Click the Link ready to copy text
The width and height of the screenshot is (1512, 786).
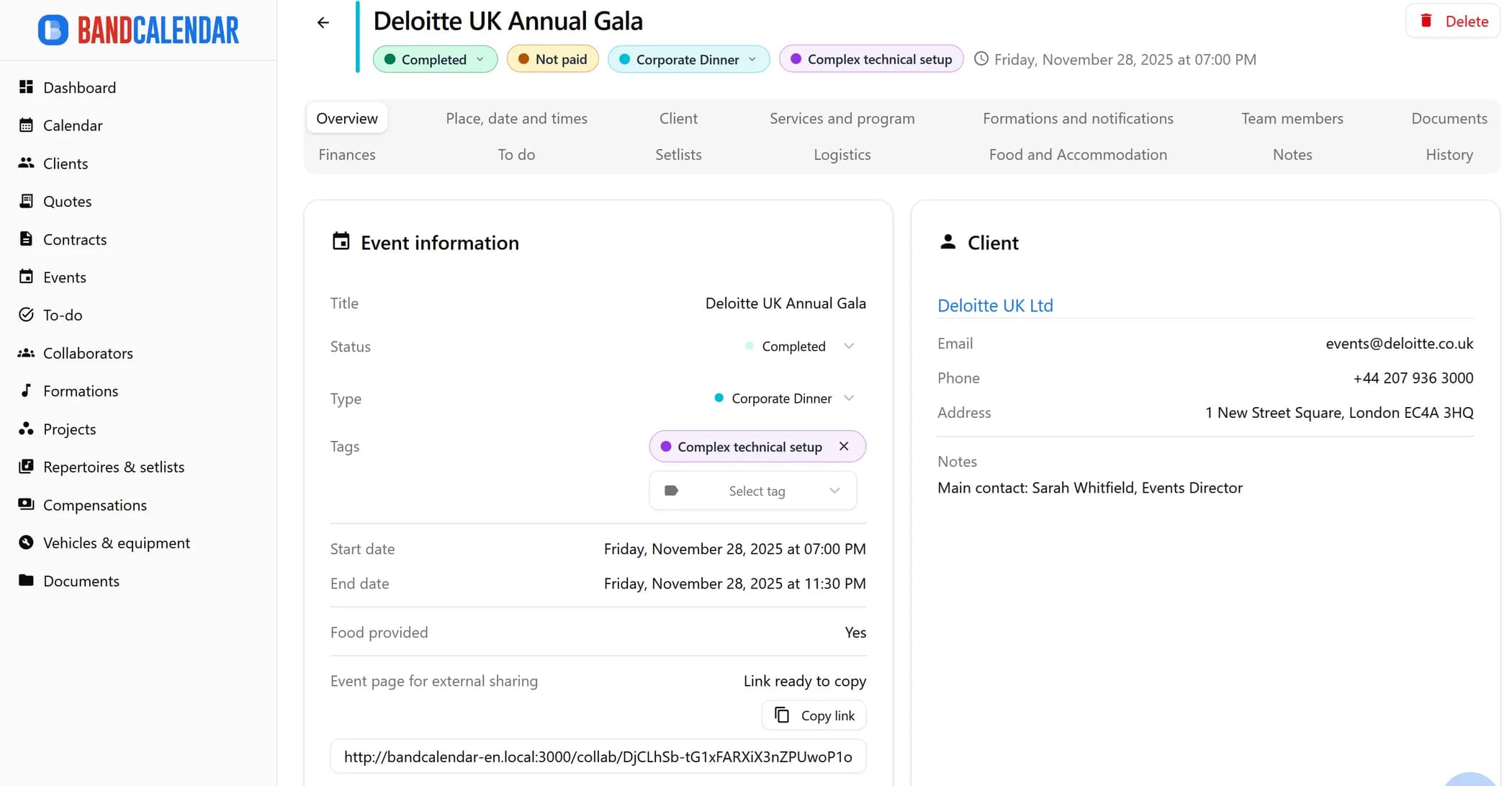tap(804, 682)
